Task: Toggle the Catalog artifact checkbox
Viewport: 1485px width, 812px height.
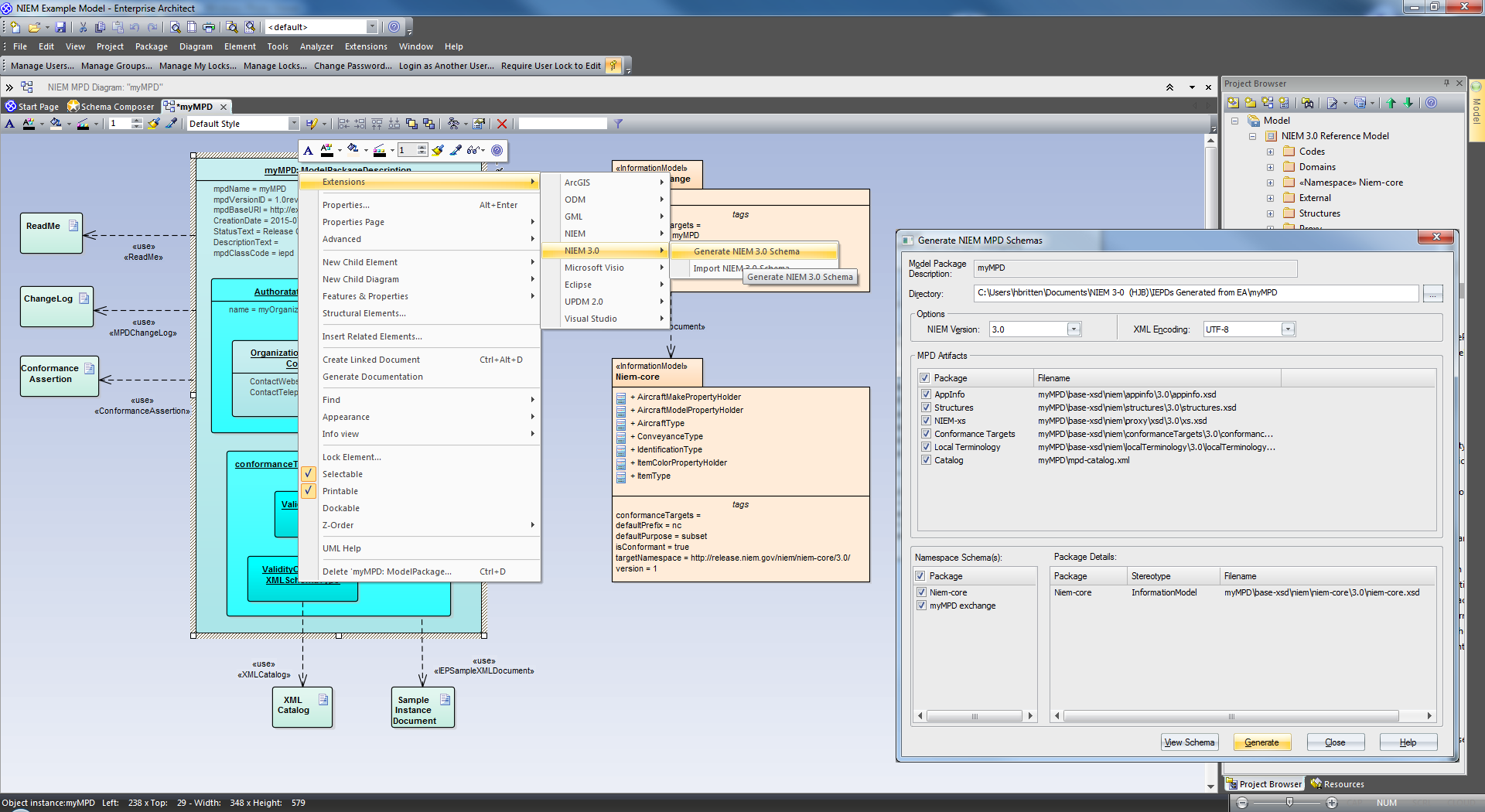Action: click(925, 460)
